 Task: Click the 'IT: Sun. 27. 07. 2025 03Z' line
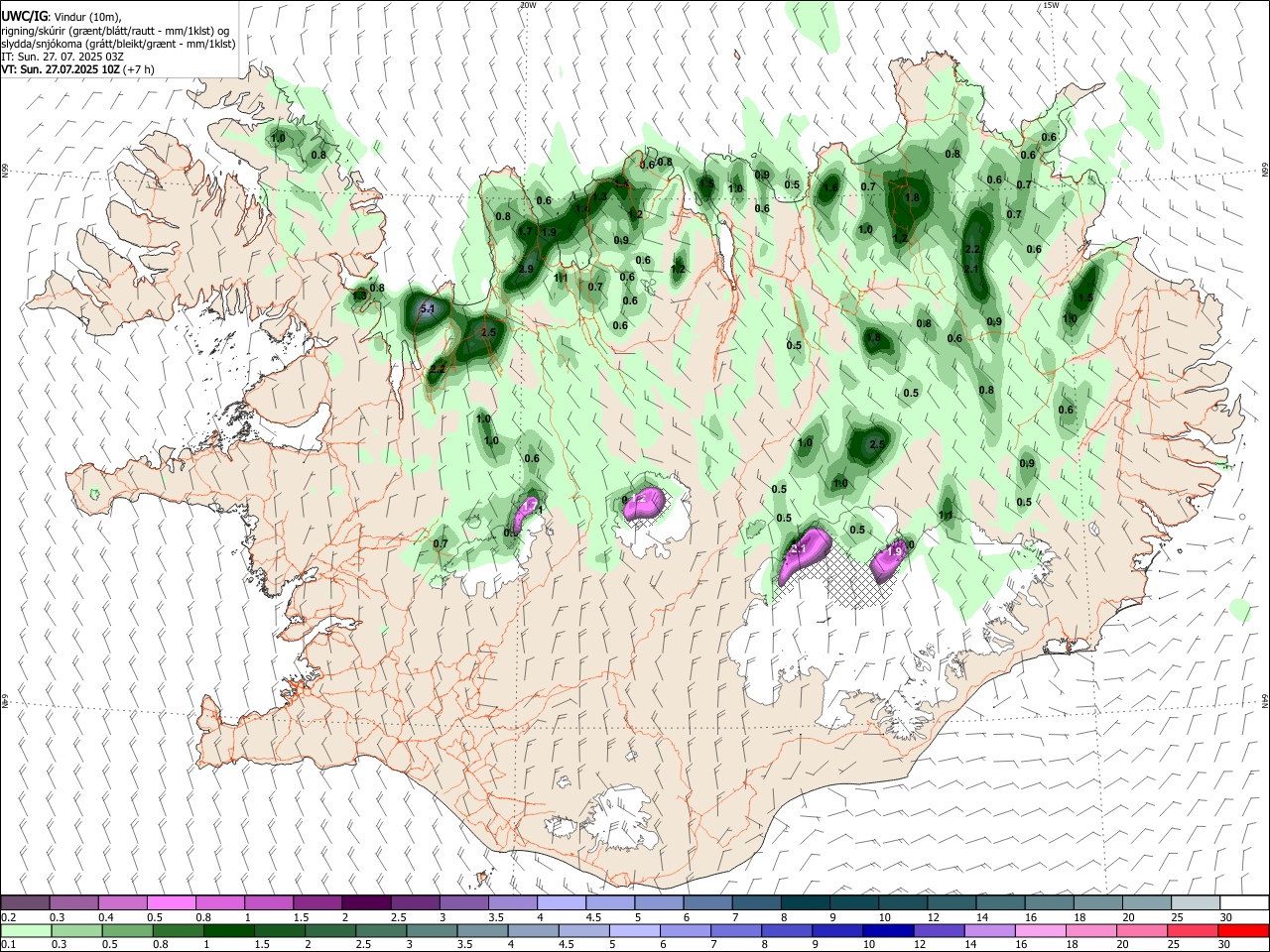(63, 57)
